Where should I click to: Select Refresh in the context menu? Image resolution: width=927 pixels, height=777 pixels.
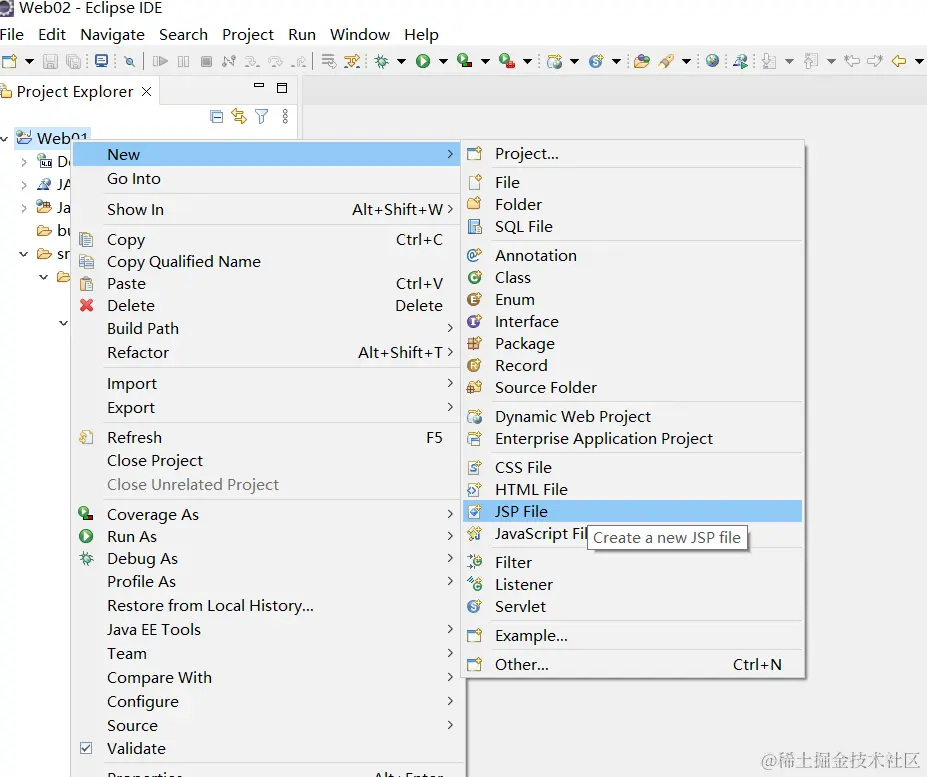click(267, 438)
